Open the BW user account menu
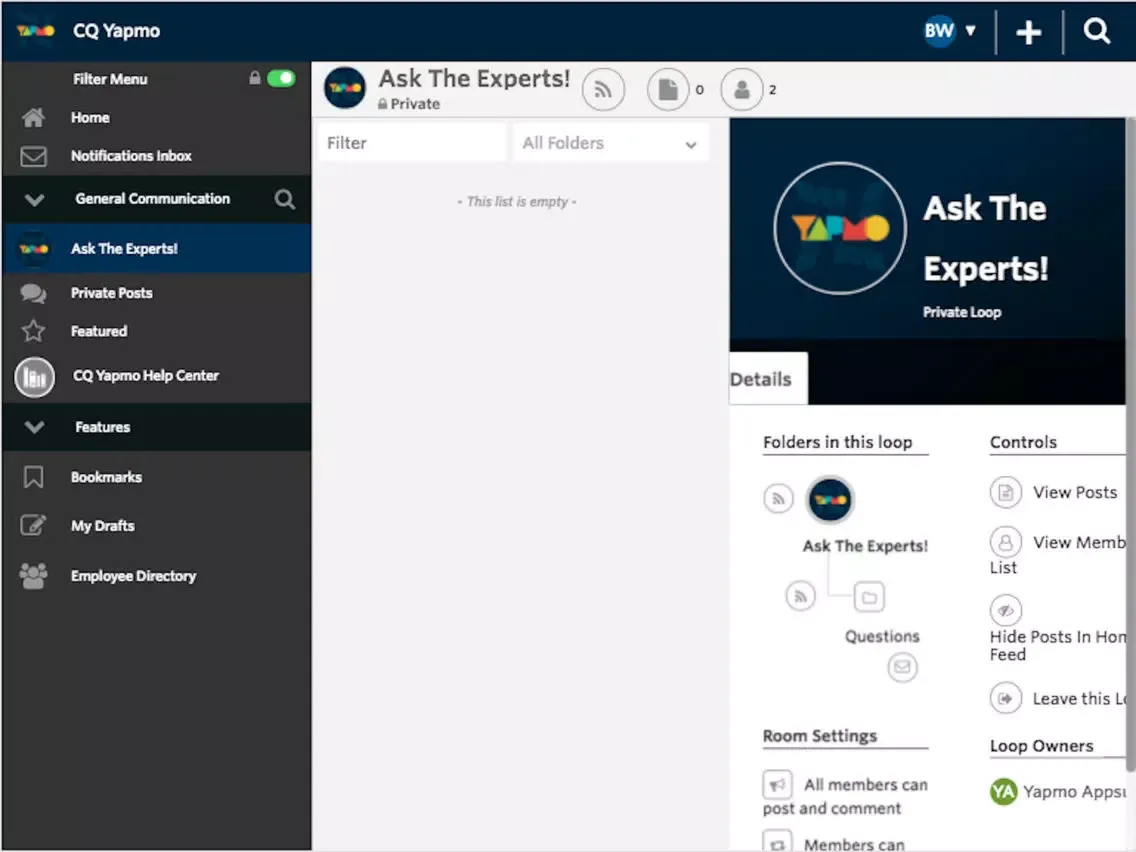This screenshot has width=1136, height=852. 949,31
